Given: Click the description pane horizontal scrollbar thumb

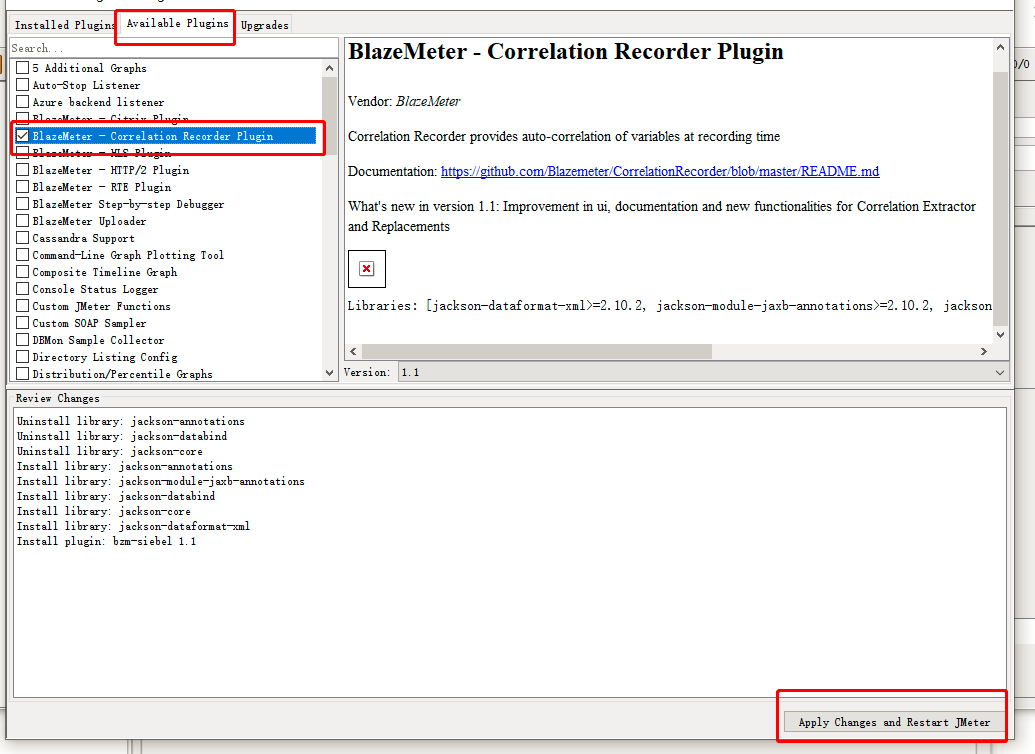Looking at the screenshot, I should [x=537, y=351].
